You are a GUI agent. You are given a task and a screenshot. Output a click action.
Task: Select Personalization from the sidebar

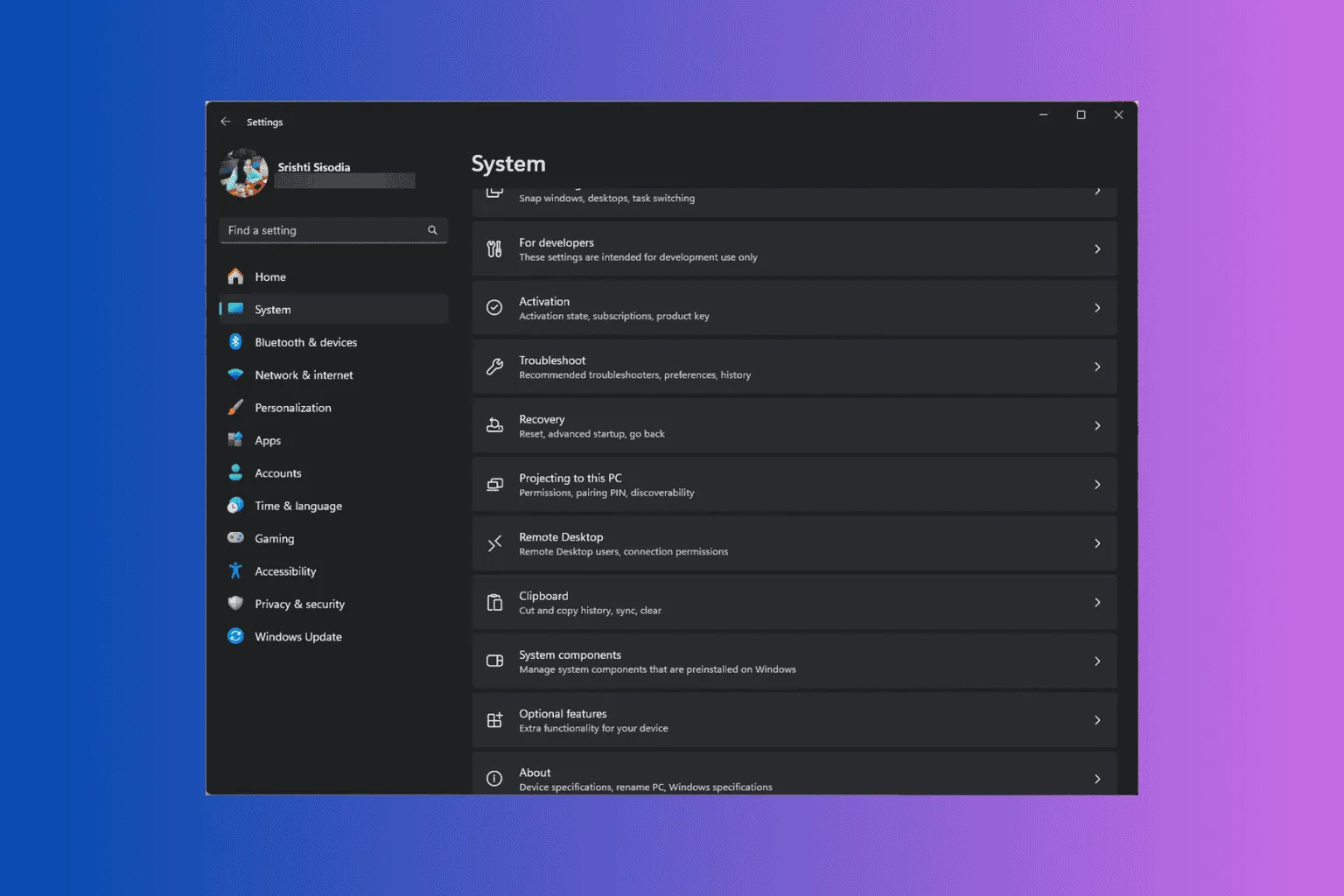pos(292,408)
